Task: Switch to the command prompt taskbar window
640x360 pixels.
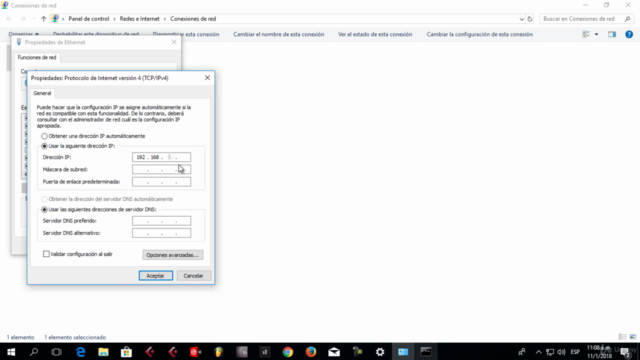Action: pos(426,352)
